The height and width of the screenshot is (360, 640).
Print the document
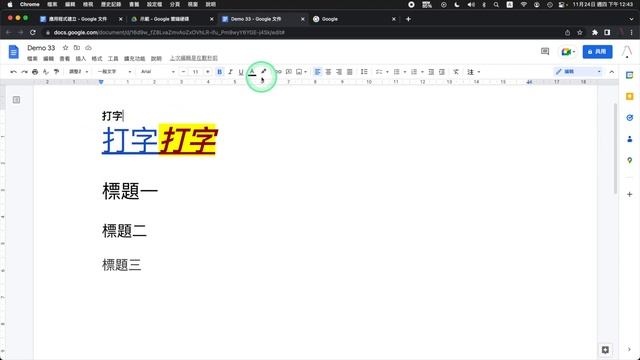[x=35, y=72]
